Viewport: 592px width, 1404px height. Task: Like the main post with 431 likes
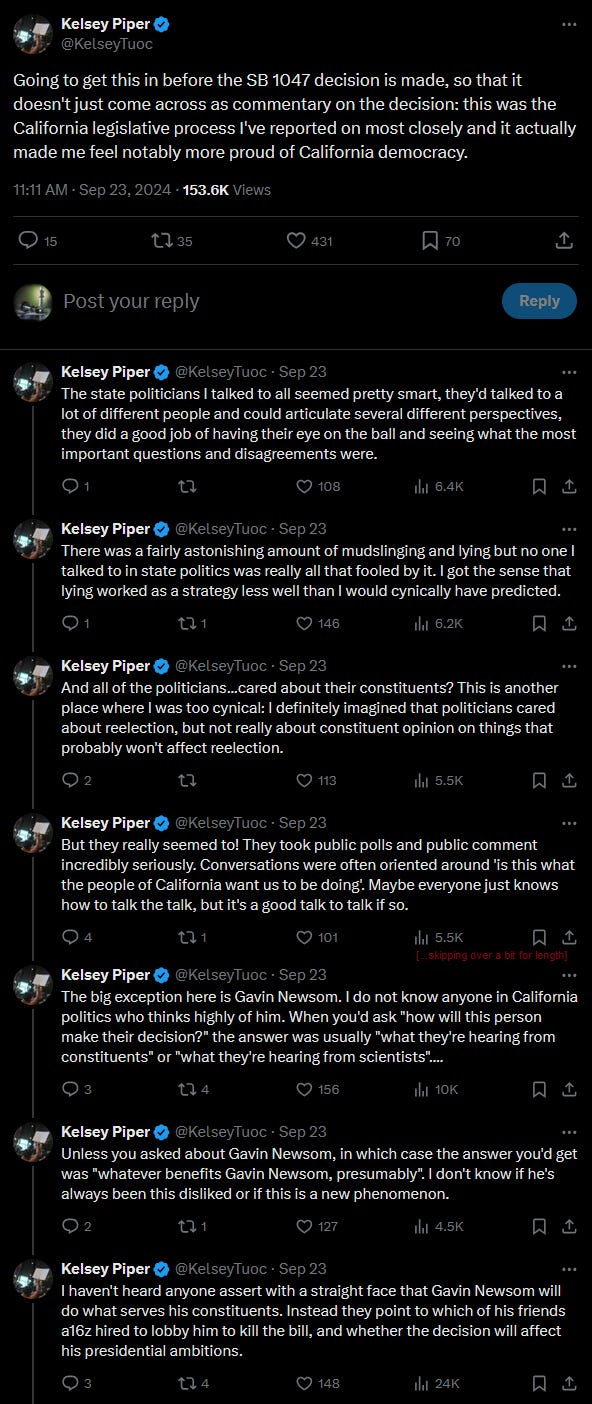pos(296,240)
